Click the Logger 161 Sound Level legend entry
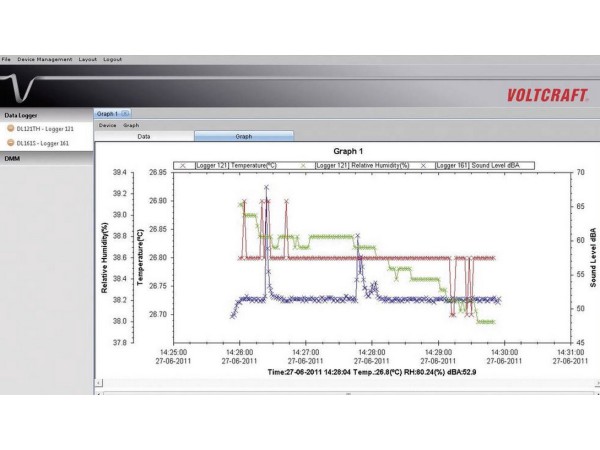 [x=478, y=165]
